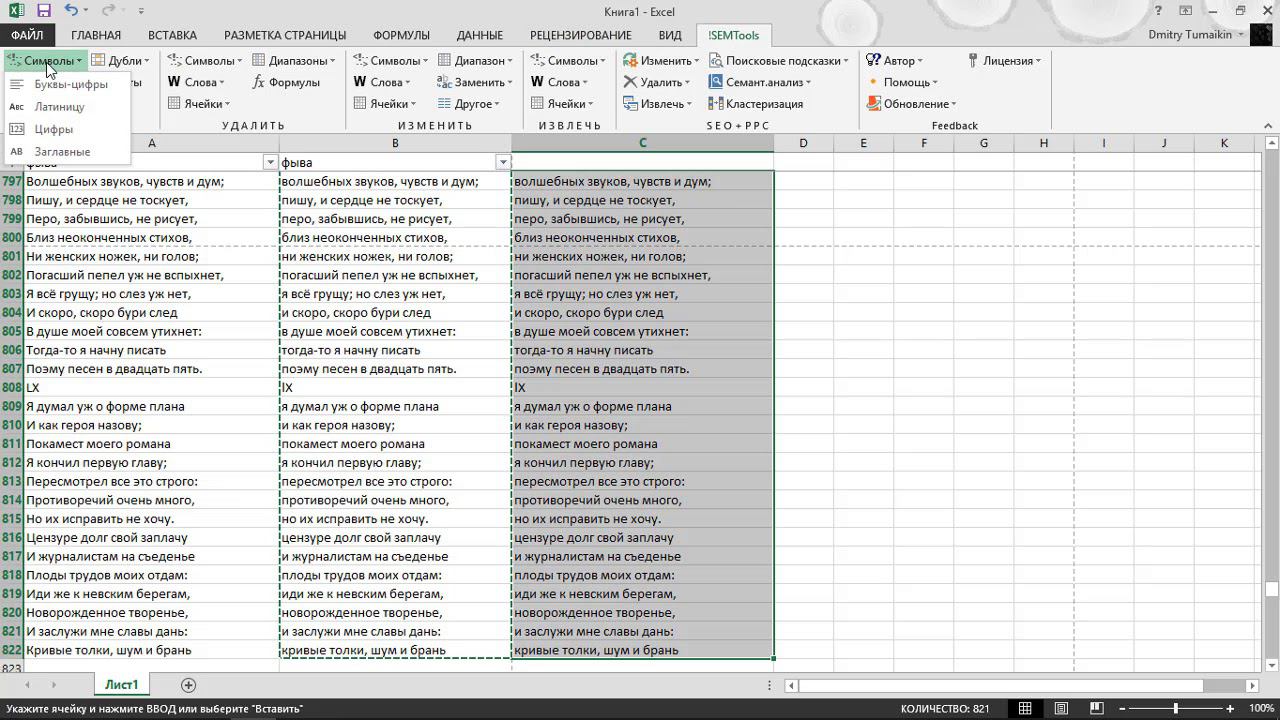Open Удалить dropdown in SEO+PPC group

point(657,82)
